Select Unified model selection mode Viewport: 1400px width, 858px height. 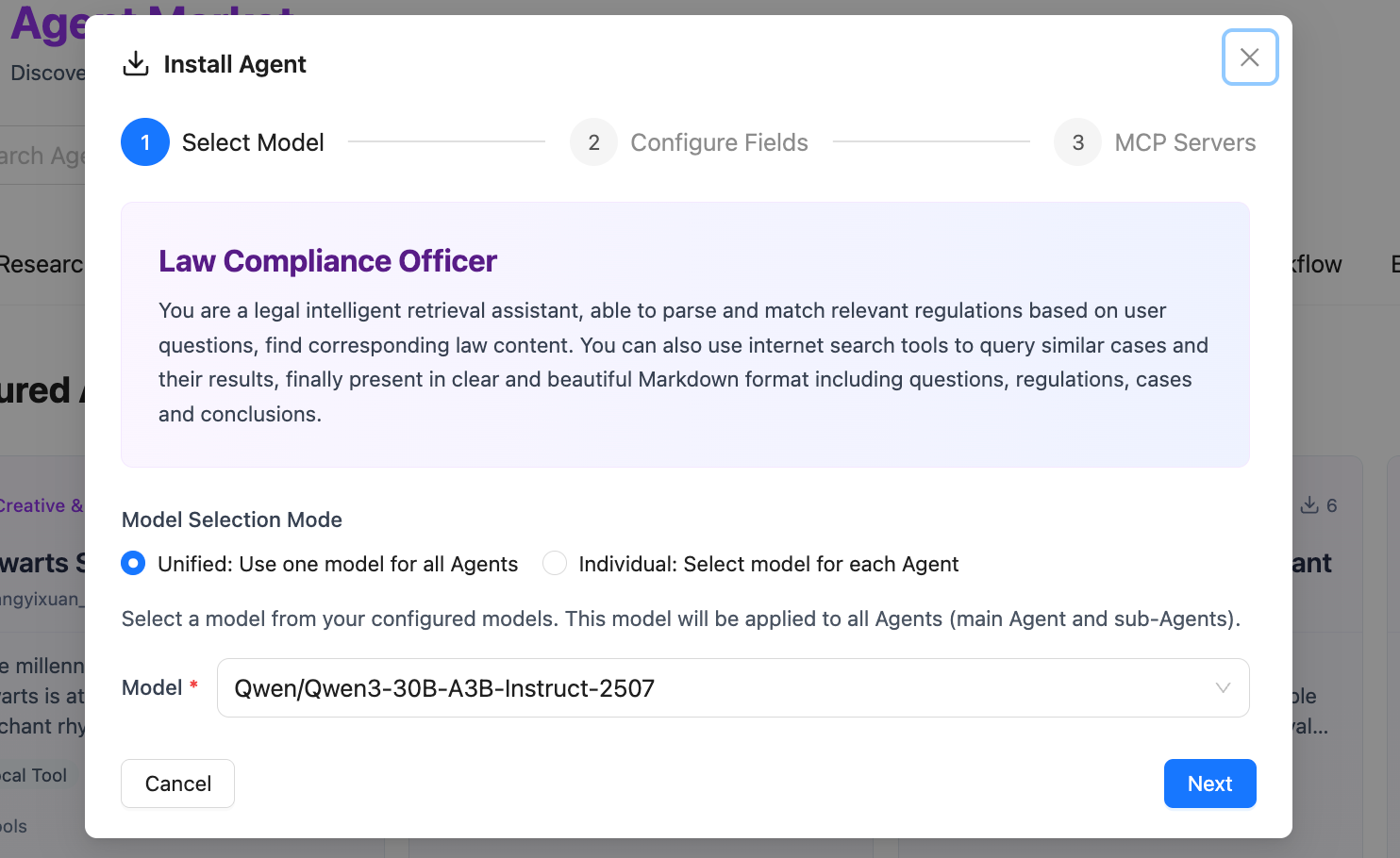[132, 563]
